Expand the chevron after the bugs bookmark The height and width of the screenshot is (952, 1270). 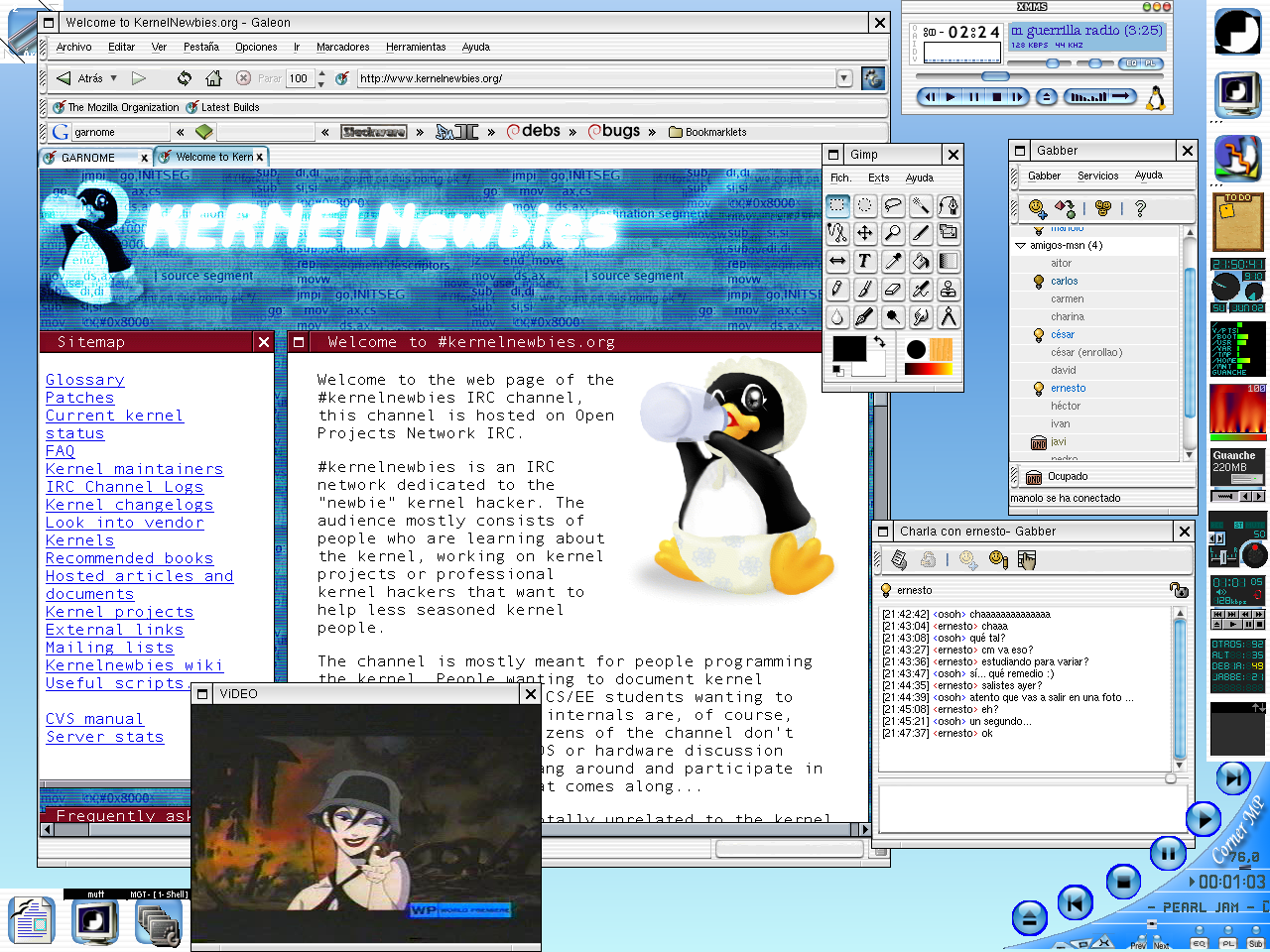(652, 132)
